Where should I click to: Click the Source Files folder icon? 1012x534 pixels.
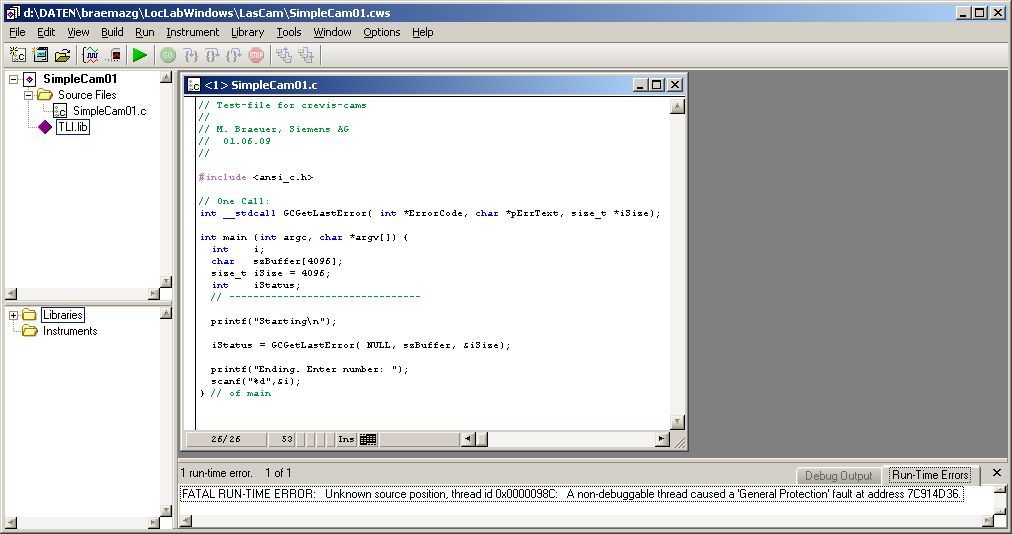coord(45,95)
